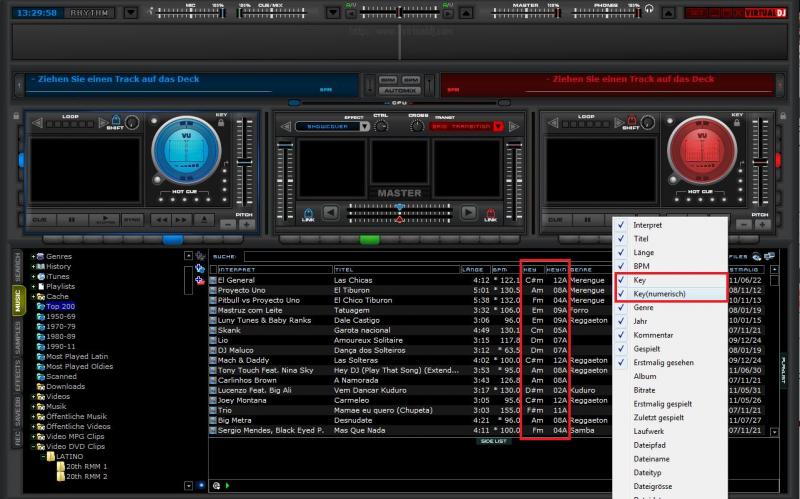The width and height of the screenshot is (800, 499).
Task: Open the red transition dropdown
Action: [x=498, y=127]
